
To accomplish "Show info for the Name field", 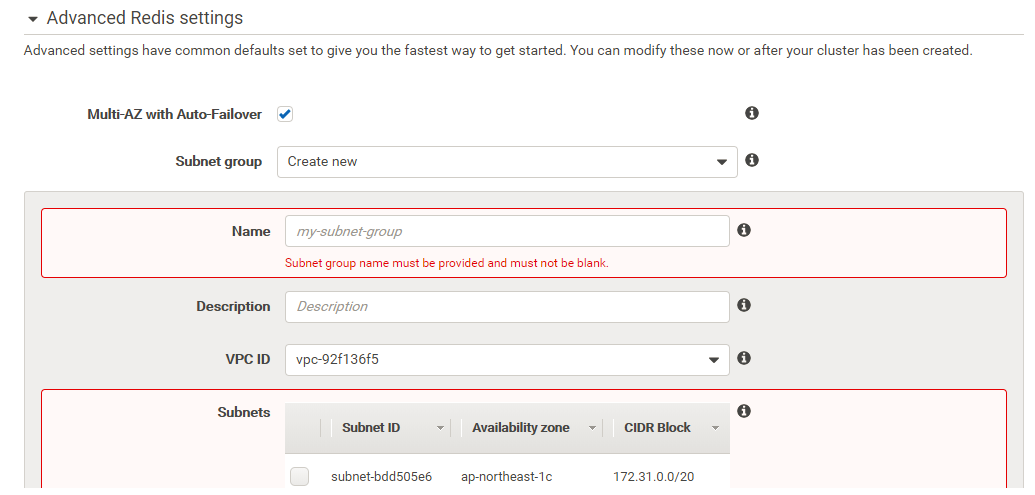I will click(744, 230).
